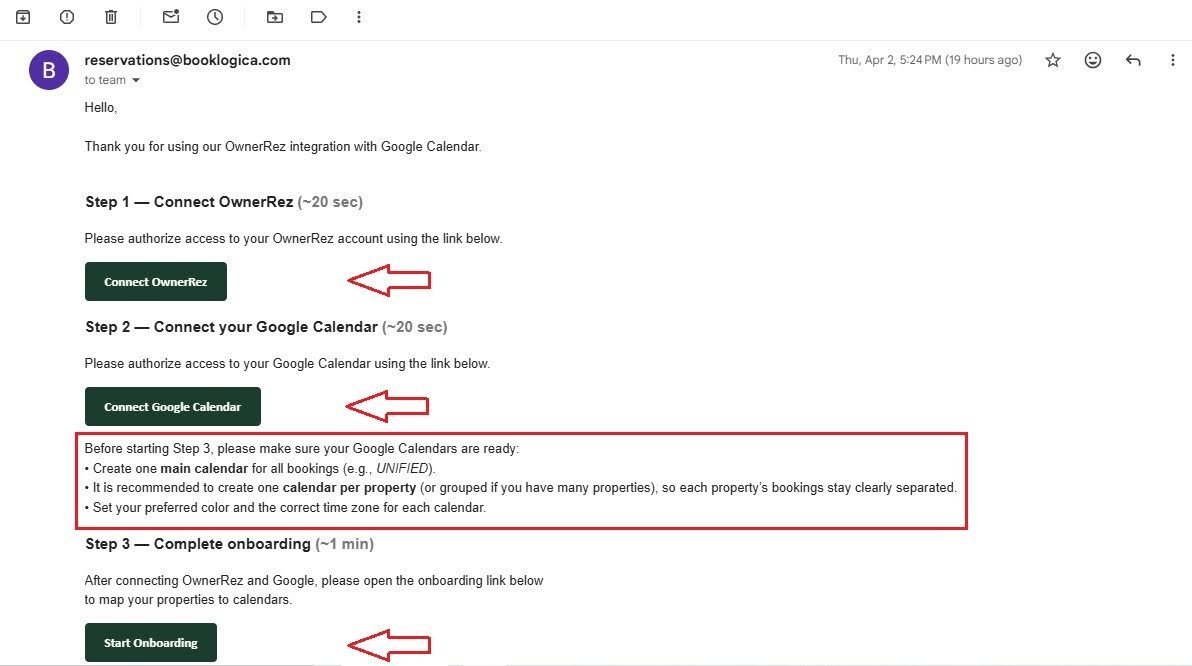Archive this email

click(x=21, y=16)
